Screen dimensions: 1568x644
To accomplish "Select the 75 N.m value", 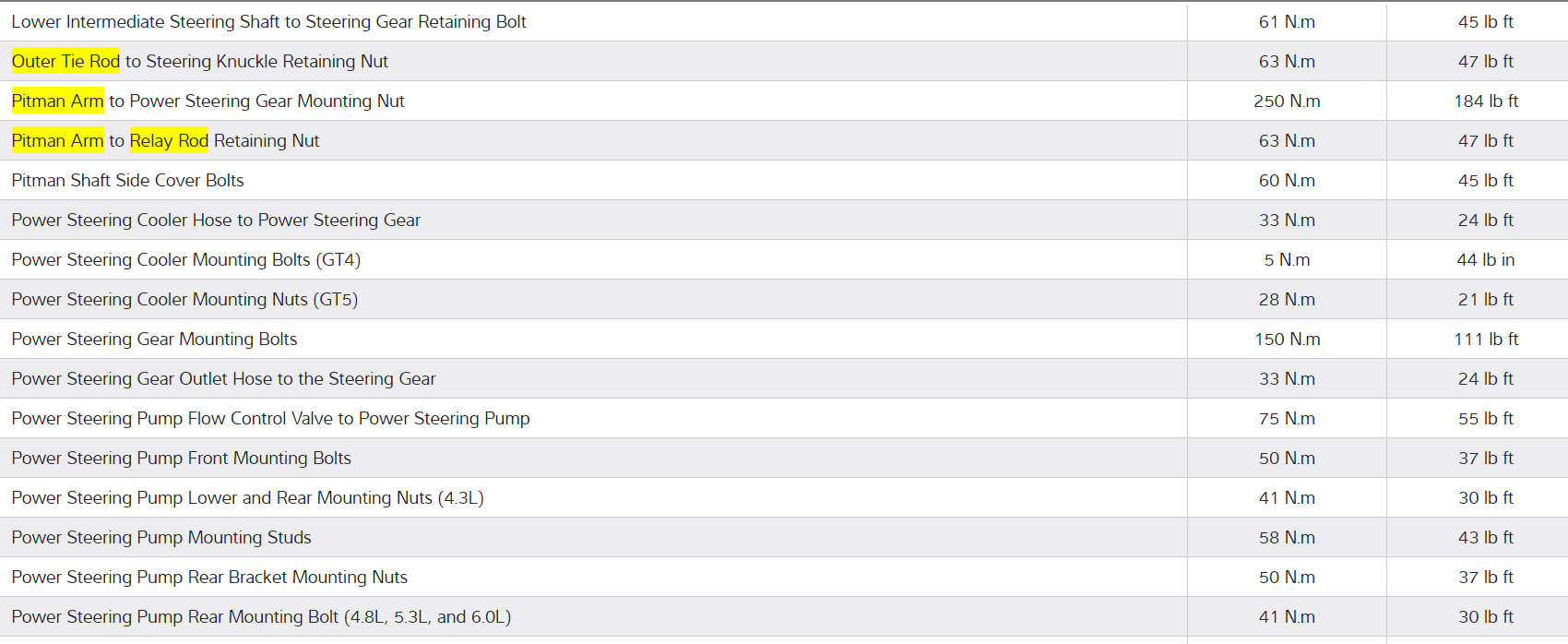I will 1287,418.
